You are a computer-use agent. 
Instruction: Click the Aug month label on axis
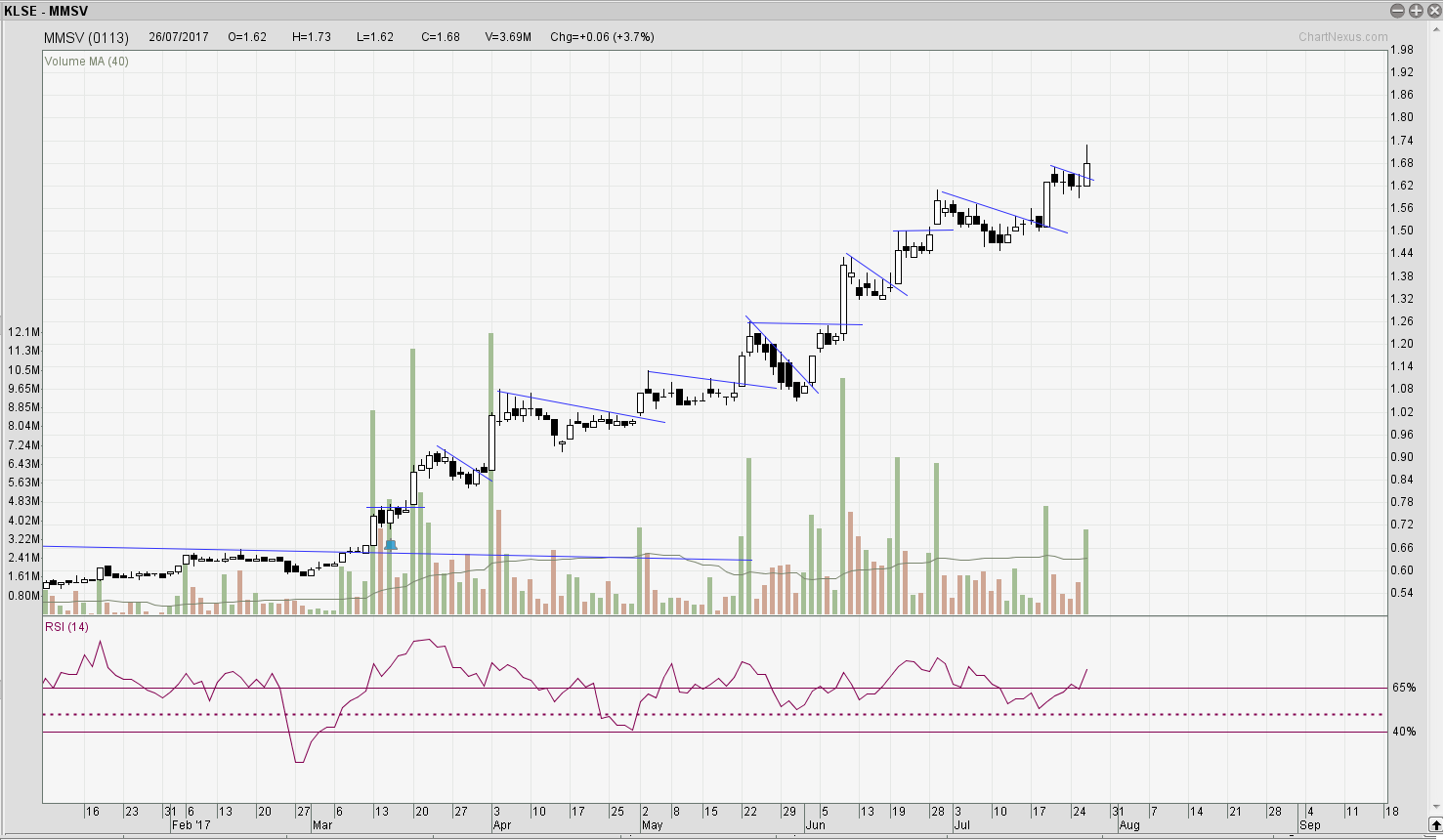pos(1129,825)
